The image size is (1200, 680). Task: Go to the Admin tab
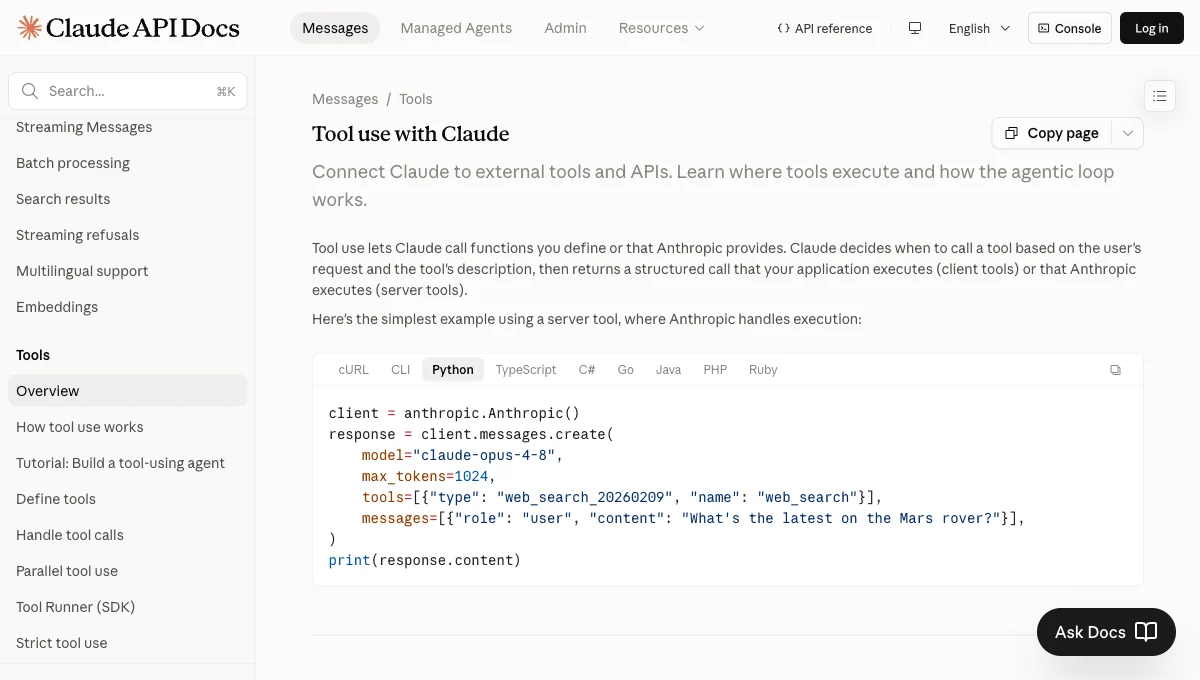pyautogui.click(x=565, y=28)
